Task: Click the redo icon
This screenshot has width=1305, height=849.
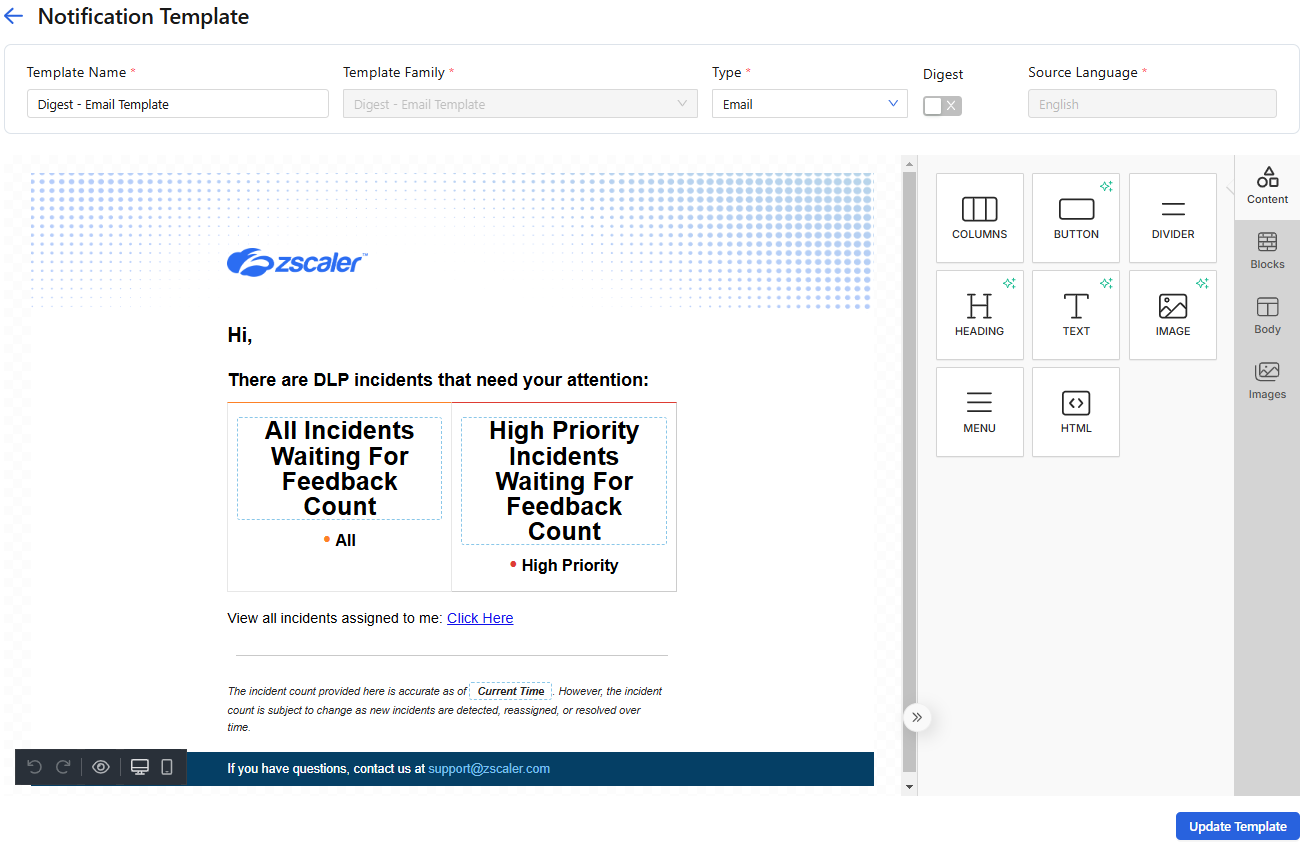Action: pyautogui.click(x=64, y=766)
